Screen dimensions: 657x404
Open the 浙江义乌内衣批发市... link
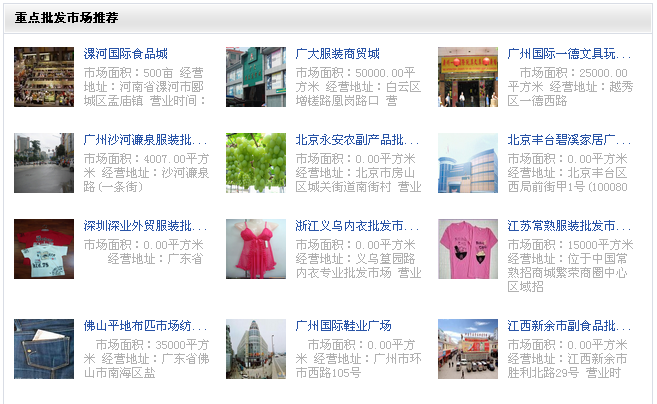point(357,225)
